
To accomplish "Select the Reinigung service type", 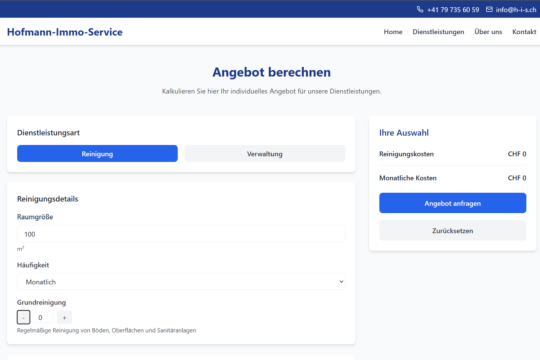I will [x=97, y=154].
